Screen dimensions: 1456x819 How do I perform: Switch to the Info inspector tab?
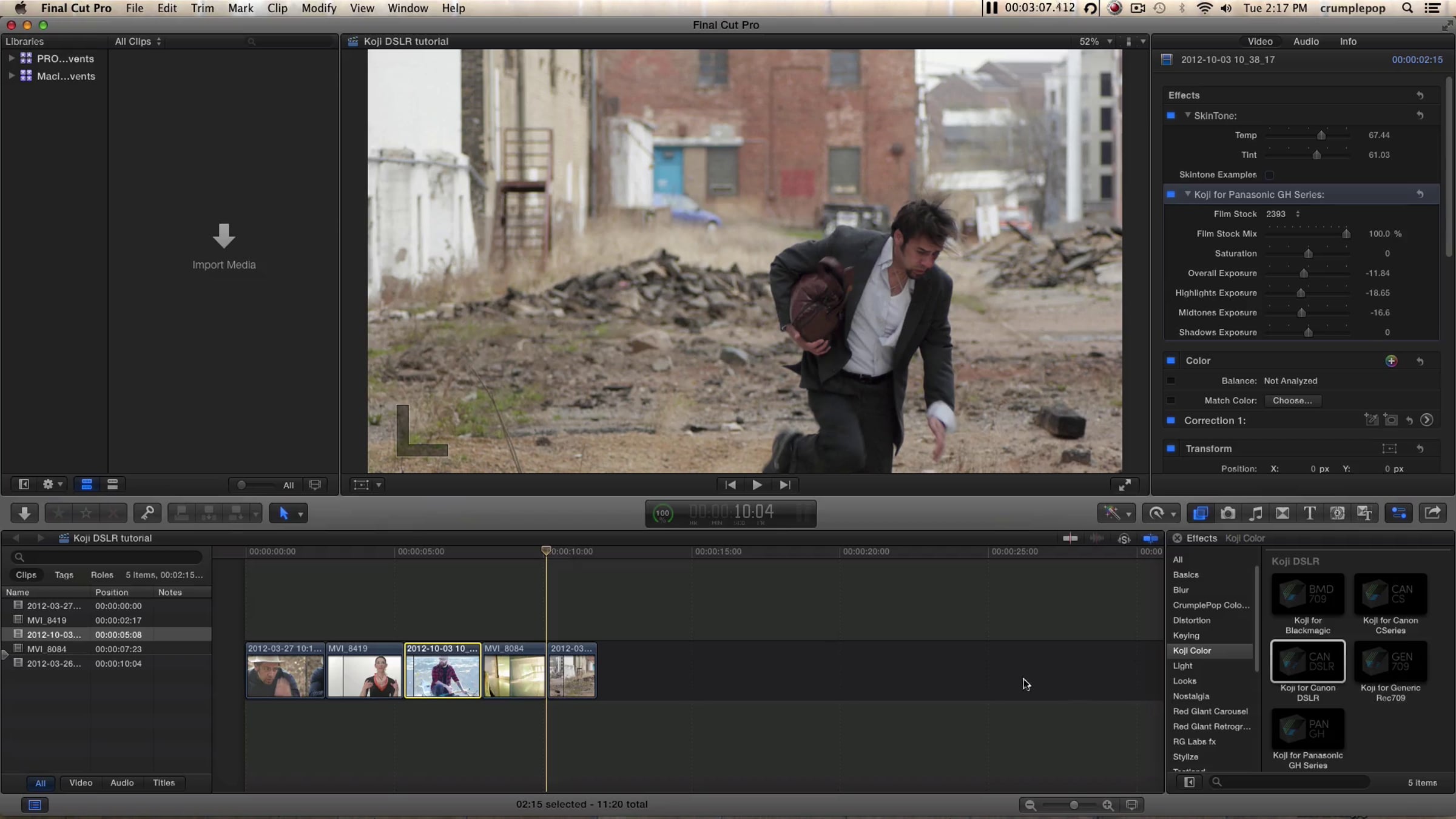pyautogui.click(x=1348, y=41)
